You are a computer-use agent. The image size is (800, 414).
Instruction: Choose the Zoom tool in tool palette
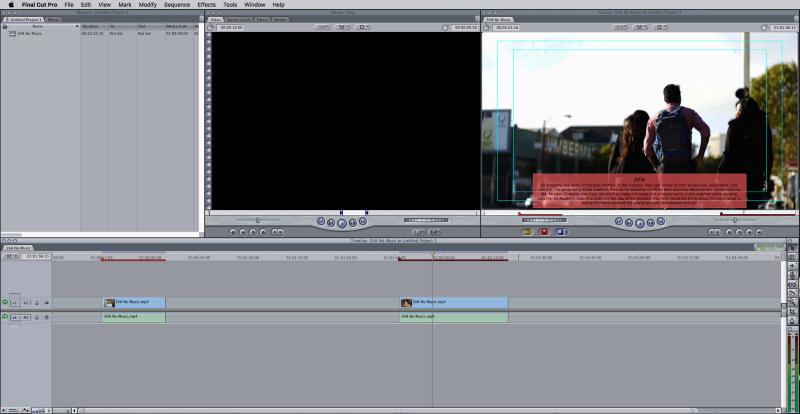click(791, 298)
